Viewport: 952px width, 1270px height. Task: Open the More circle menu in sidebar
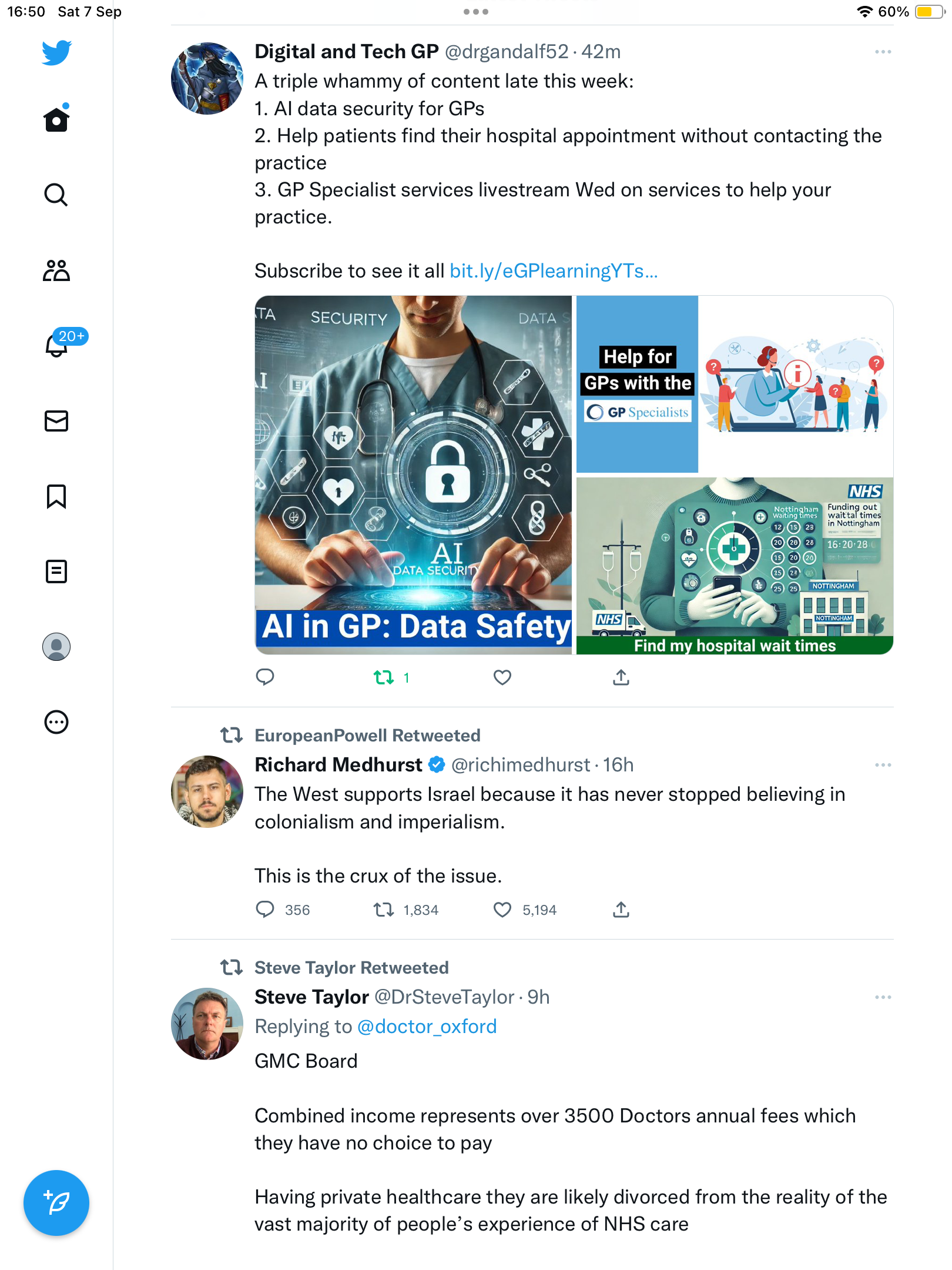click(56, 722)
